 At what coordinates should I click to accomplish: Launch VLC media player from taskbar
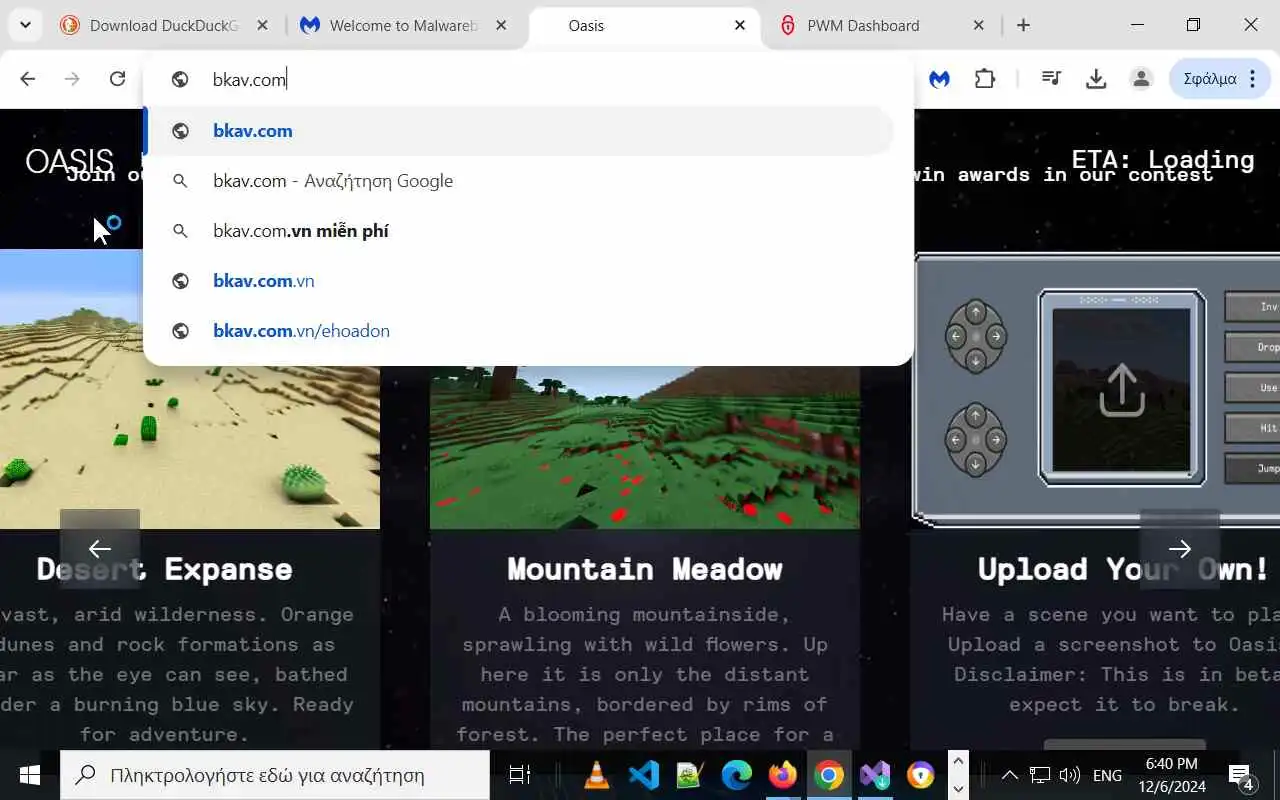point(597,775)
